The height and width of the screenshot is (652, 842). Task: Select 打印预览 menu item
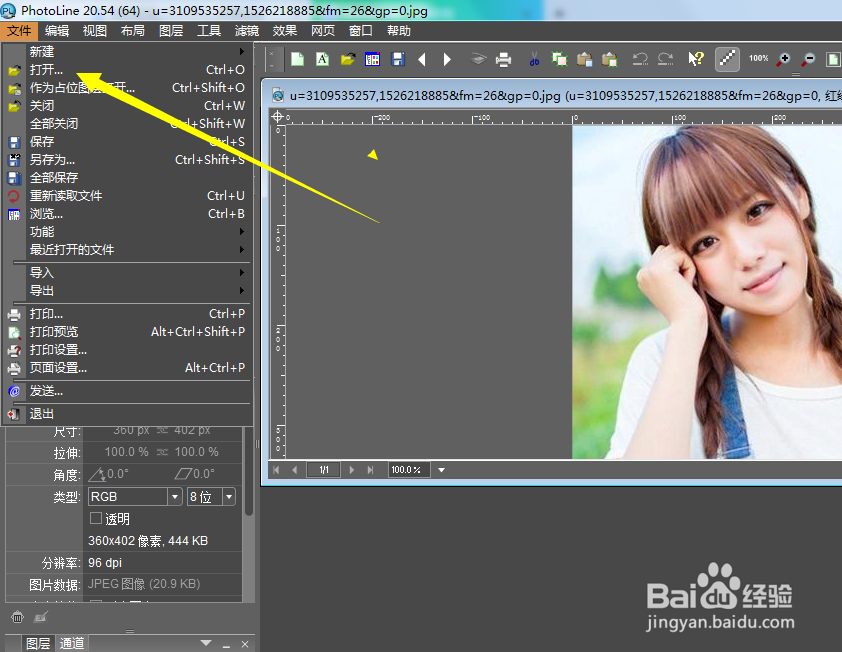coord(127,332)
